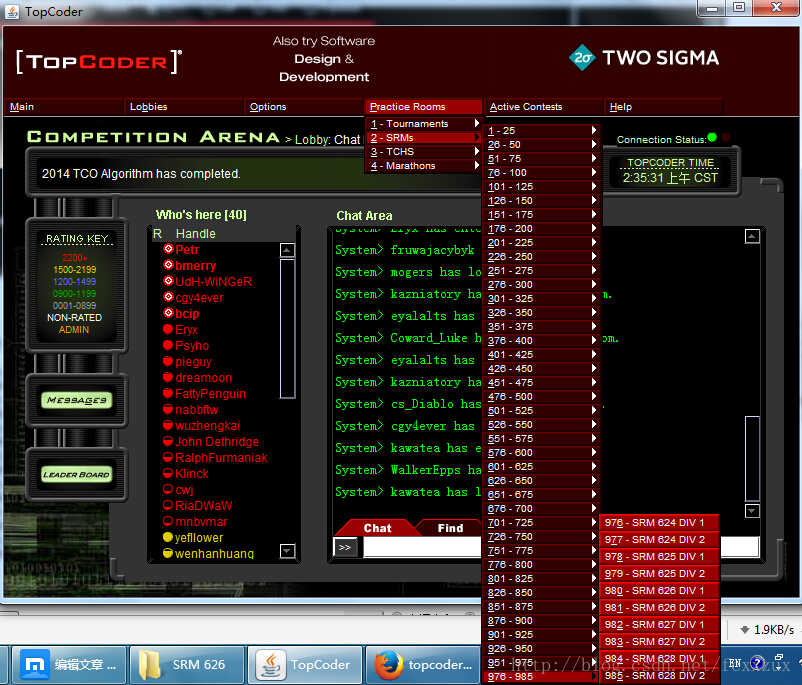Expand the 501 - 525 rooms range
Image resolution: width=802 pixels, height=685 pixels.
pyautogui.click(x=542, y=410)
